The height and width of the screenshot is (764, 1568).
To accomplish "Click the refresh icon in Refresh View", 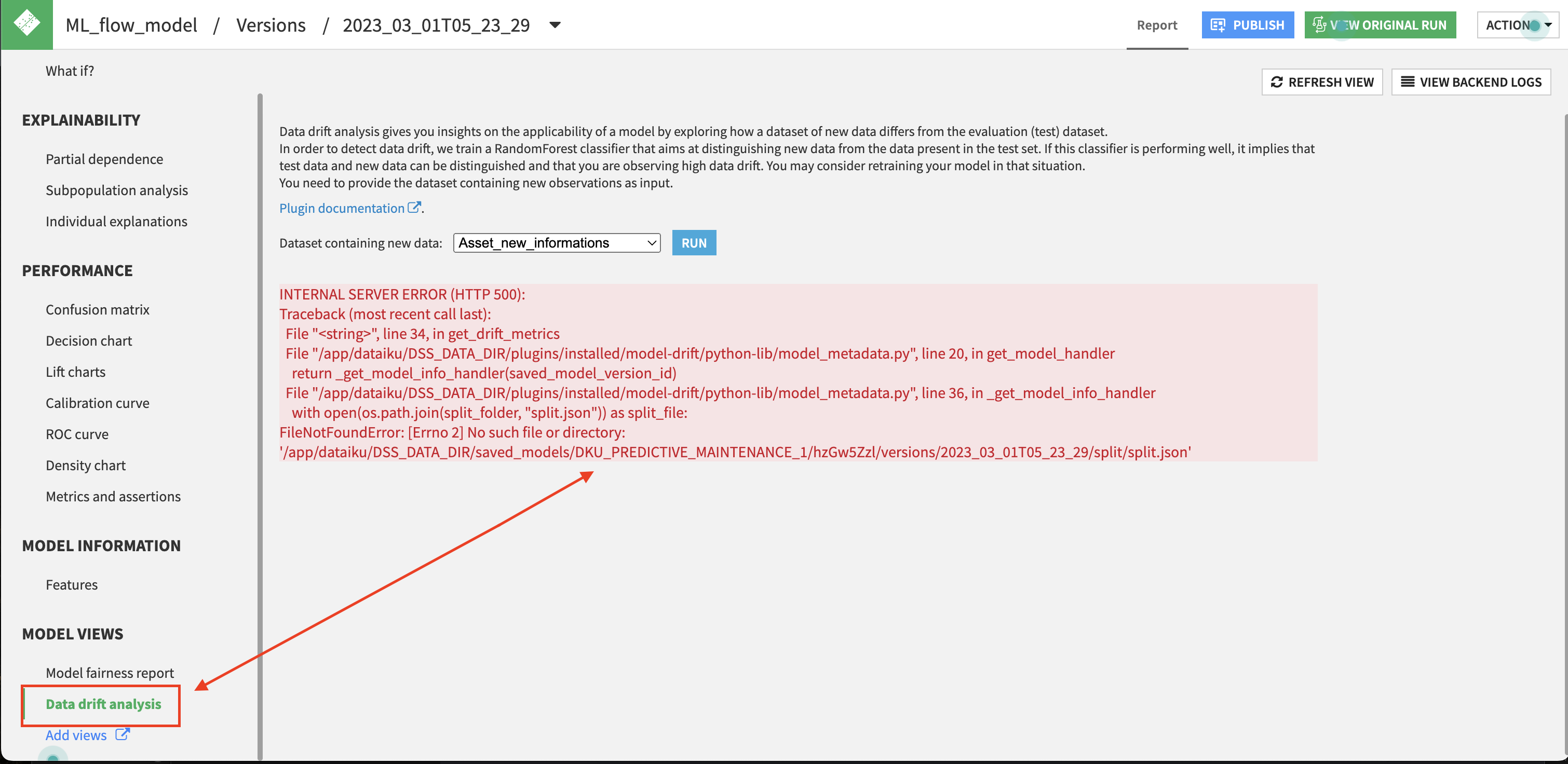I will pyautogui.click(x=1276, y=82).
